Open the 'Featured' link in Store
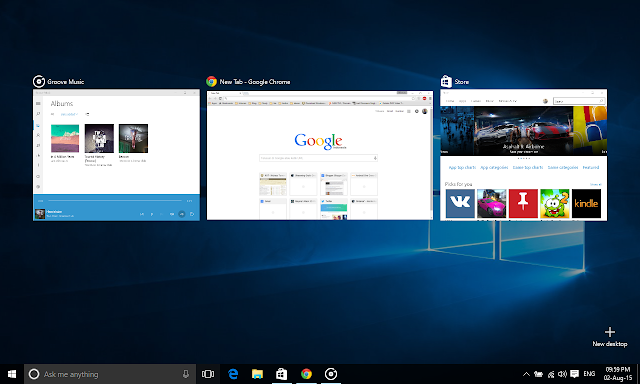The height and width of the screenshot is (384, 640). coord(591,167)
